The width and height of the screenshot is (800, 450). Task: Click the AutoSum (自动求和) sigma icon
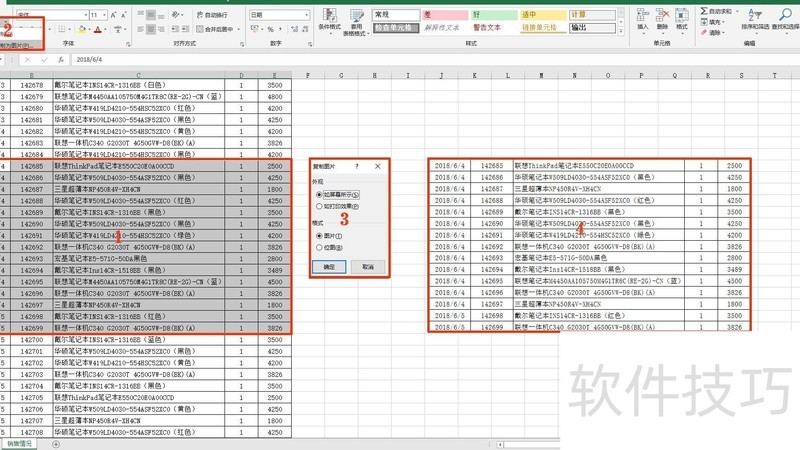(x=704, y=10)
